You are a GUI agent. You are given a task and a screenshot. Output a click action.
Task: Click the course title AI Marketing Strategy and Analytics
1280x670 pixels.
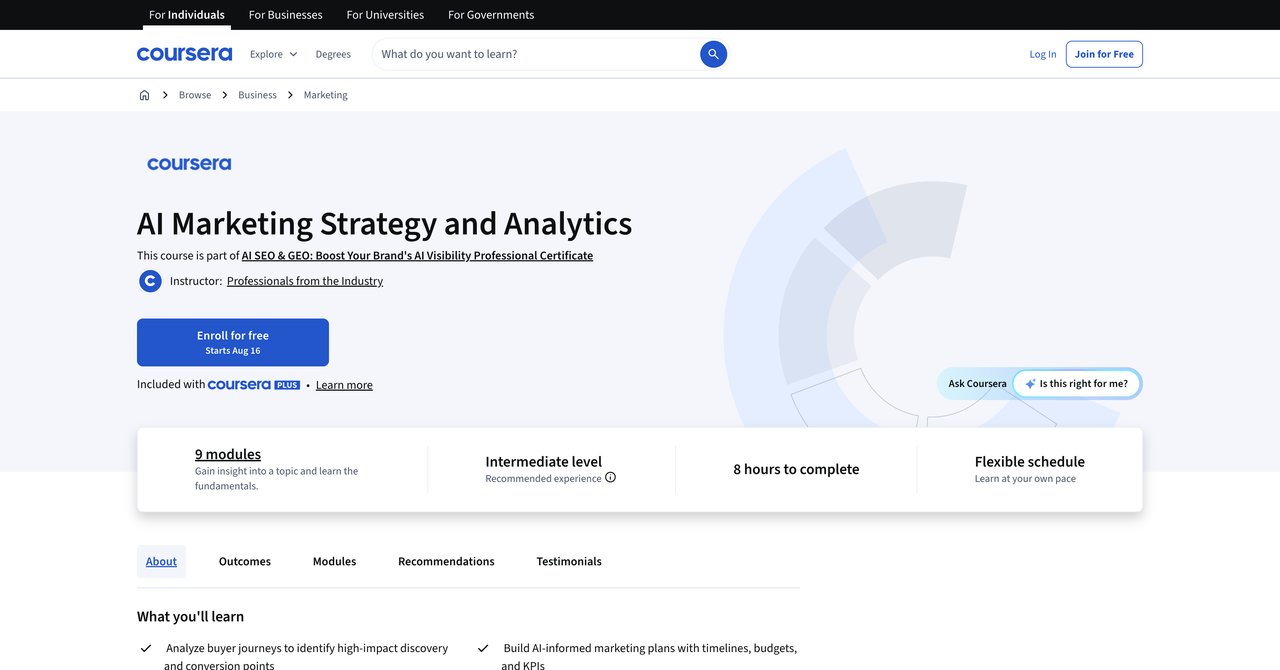point(385,223)
